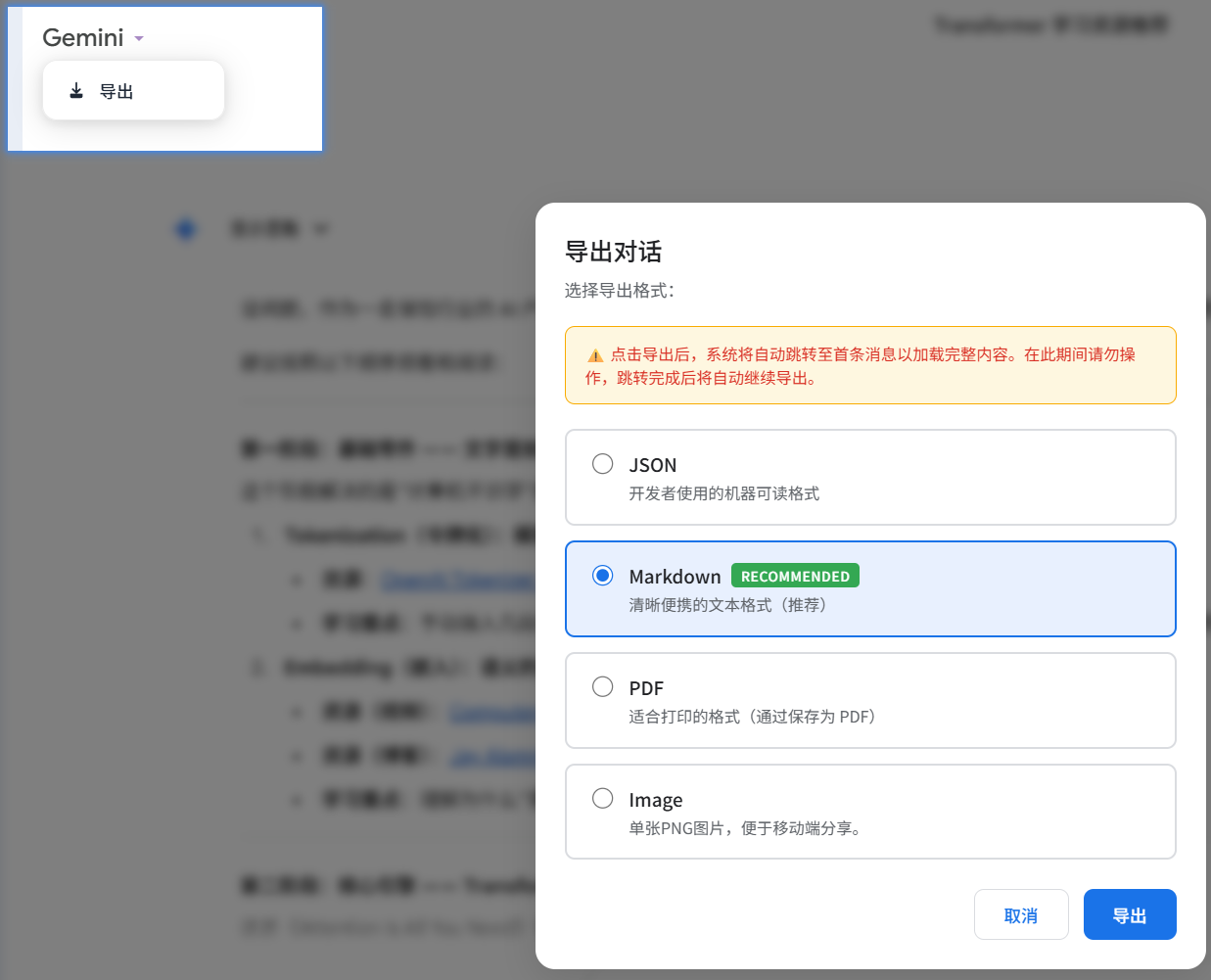Expand the chevron next to the sender name
1211x980 pixels.
(x=322, y=228)
